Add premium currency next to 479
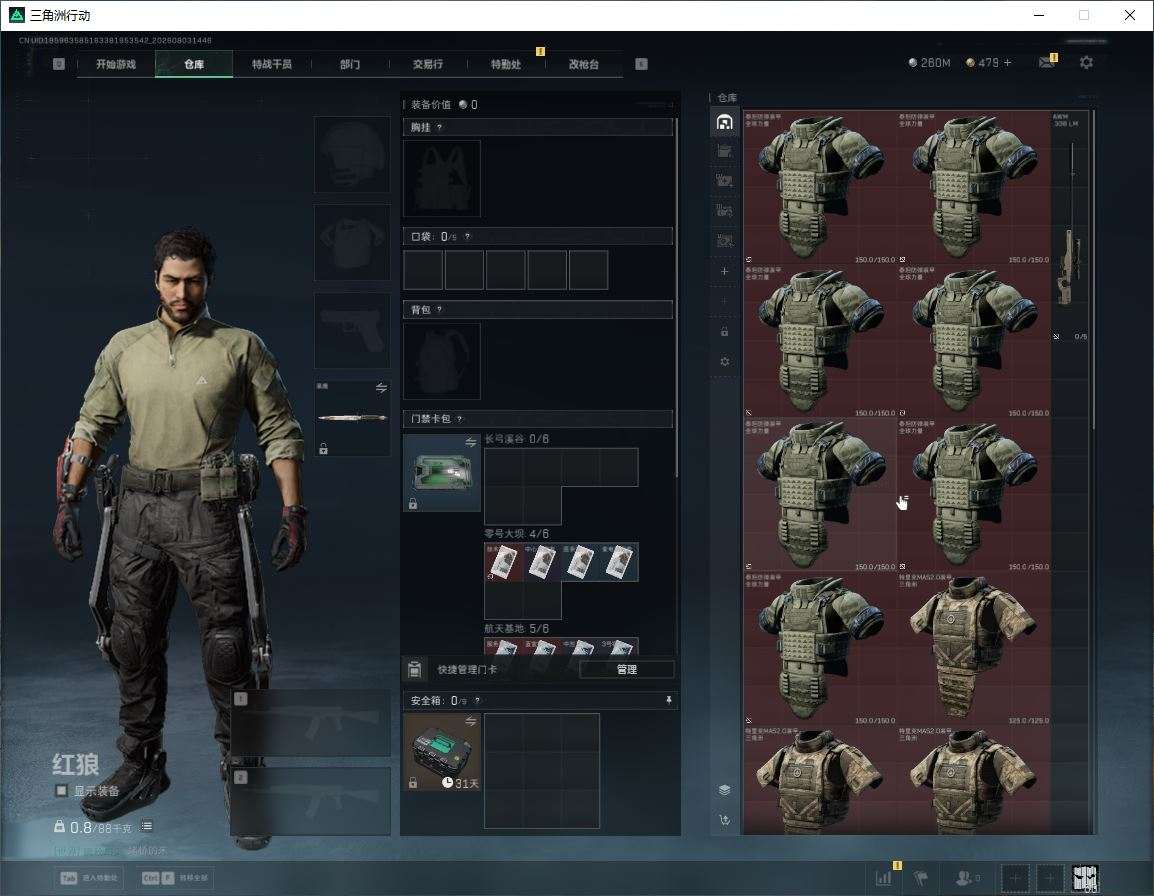Image resolution: width=1154 pixels, height=896 pixels. [1008, 63]
